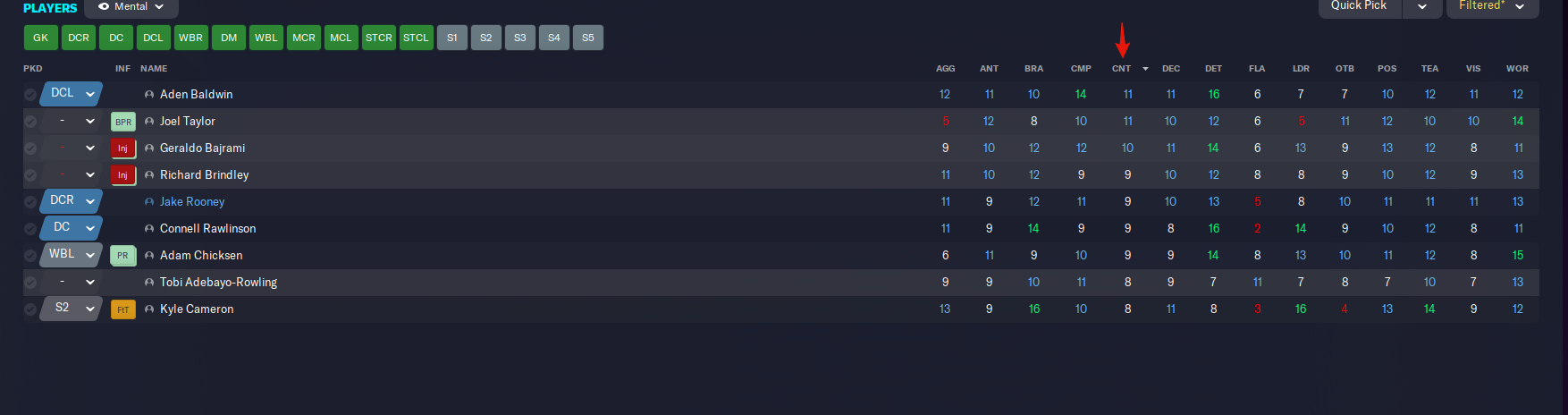
Task: Open Jake Rooney's player profile link
Action: pos(192,202)
